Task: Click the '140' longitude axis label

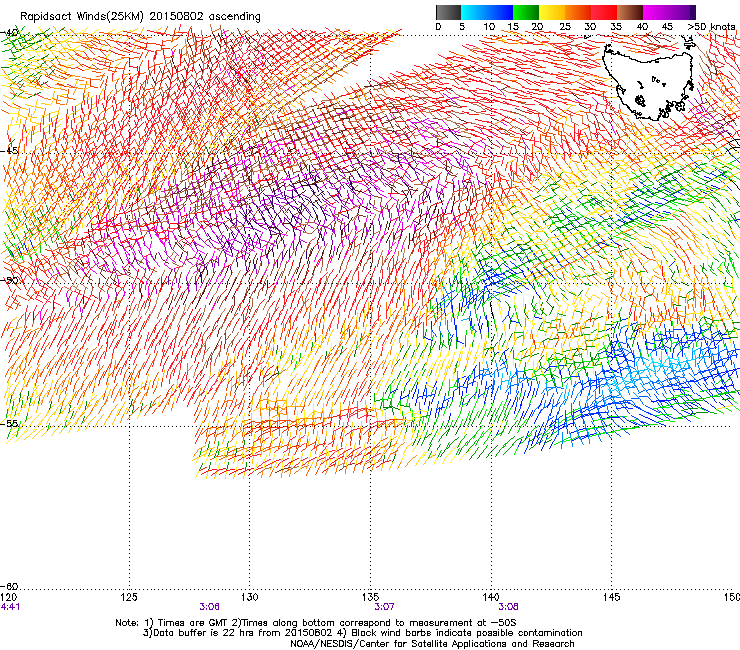Action: [x=491, y=597]
